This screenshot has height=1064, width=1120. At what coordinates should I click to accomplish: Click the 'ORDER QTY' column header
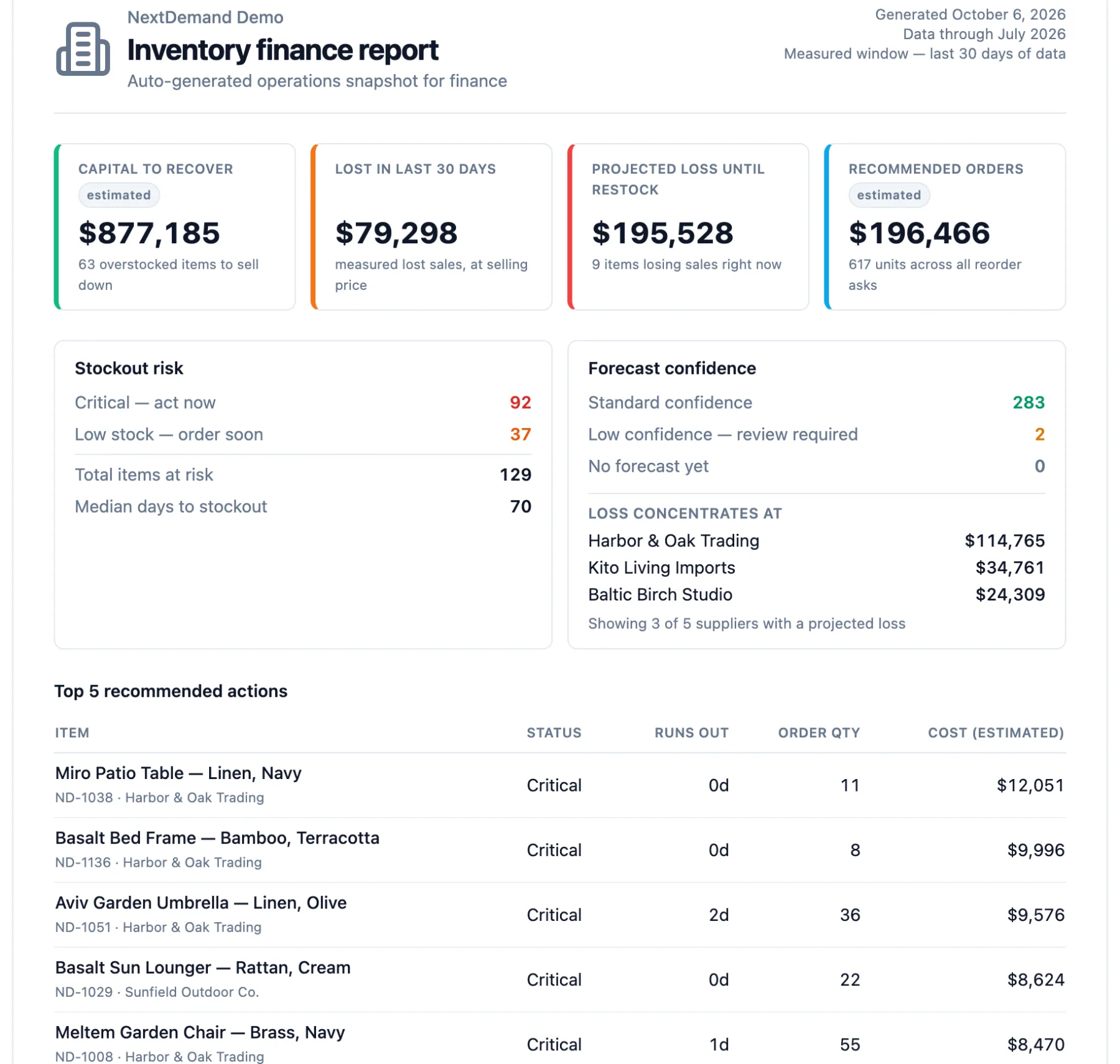tap(819, 733)
